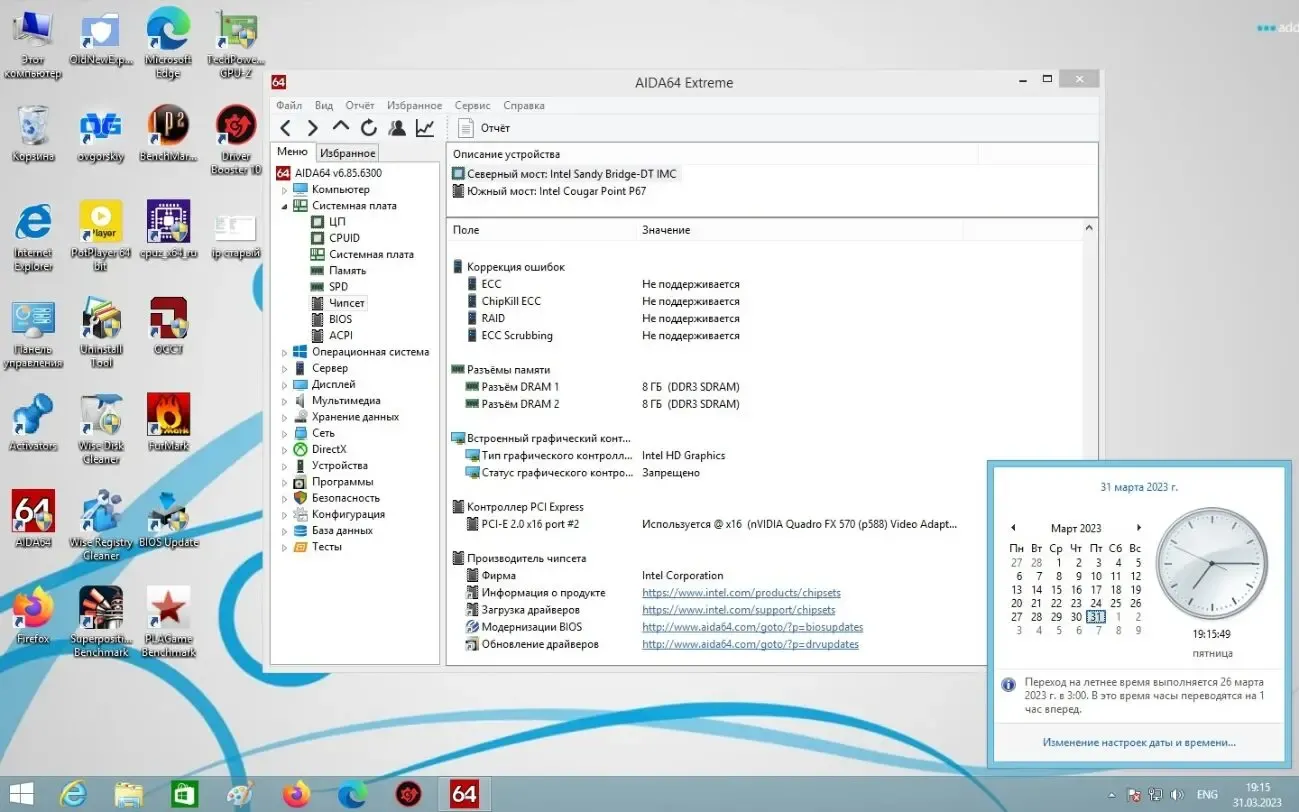Click the Forward arrow in AIDA64 toolbar
1299x812 pixels.
tap(313, 128)
